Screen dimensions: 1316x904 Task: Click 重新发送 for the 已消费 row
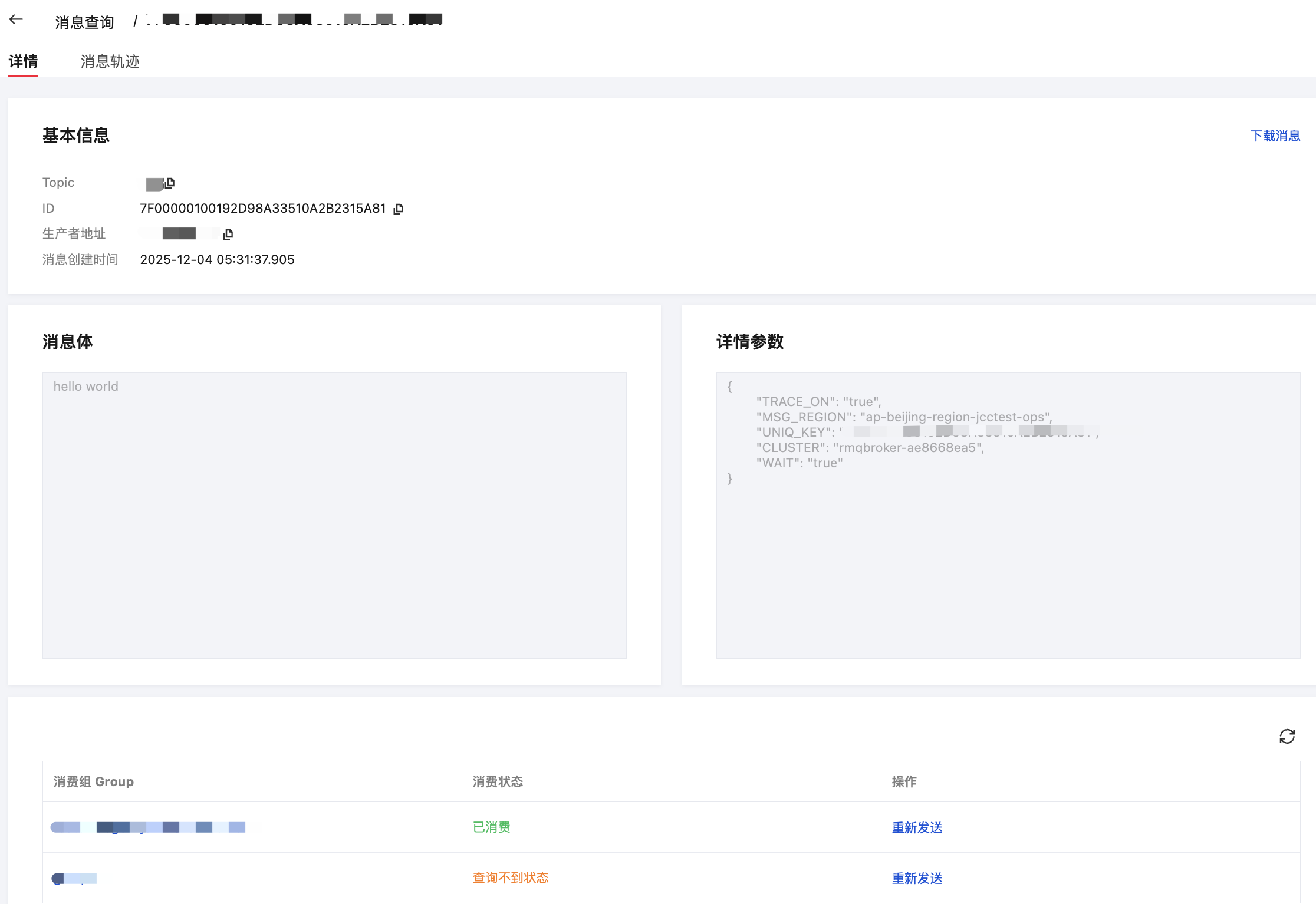coord(917,827)
